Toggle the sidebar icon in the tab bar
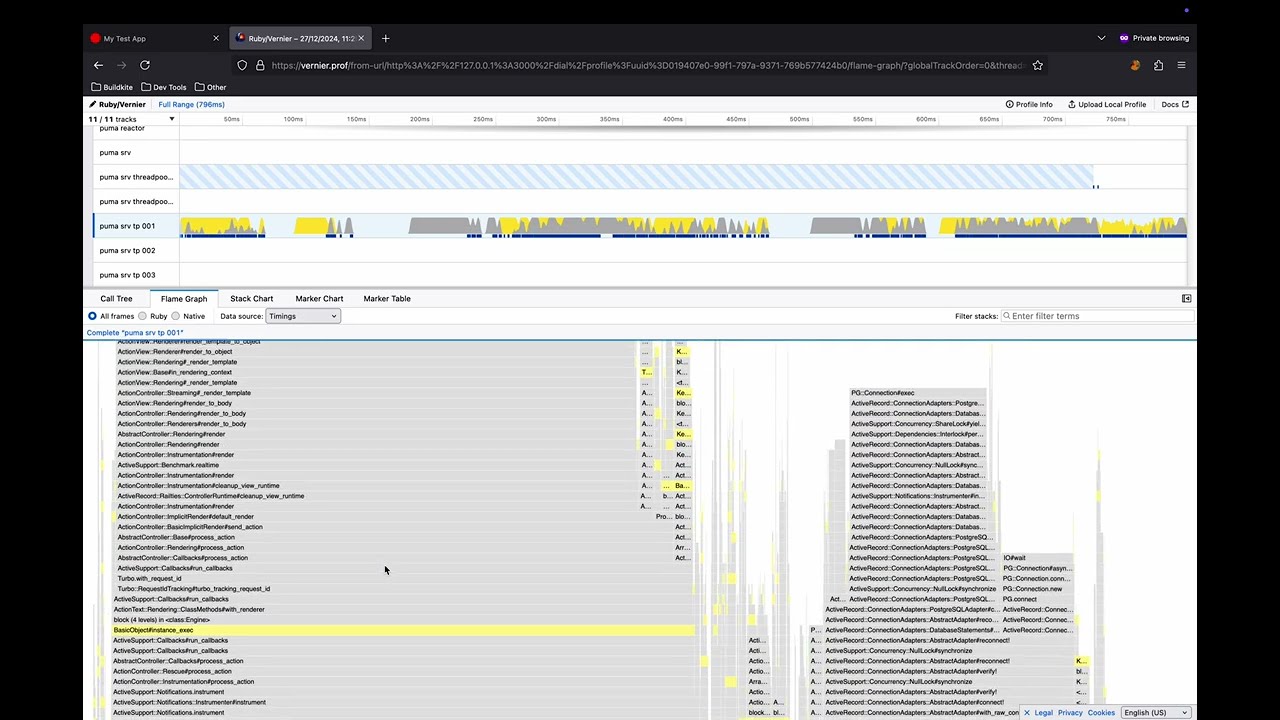Screen dimensions: 1280x720 pos(1187,298)
